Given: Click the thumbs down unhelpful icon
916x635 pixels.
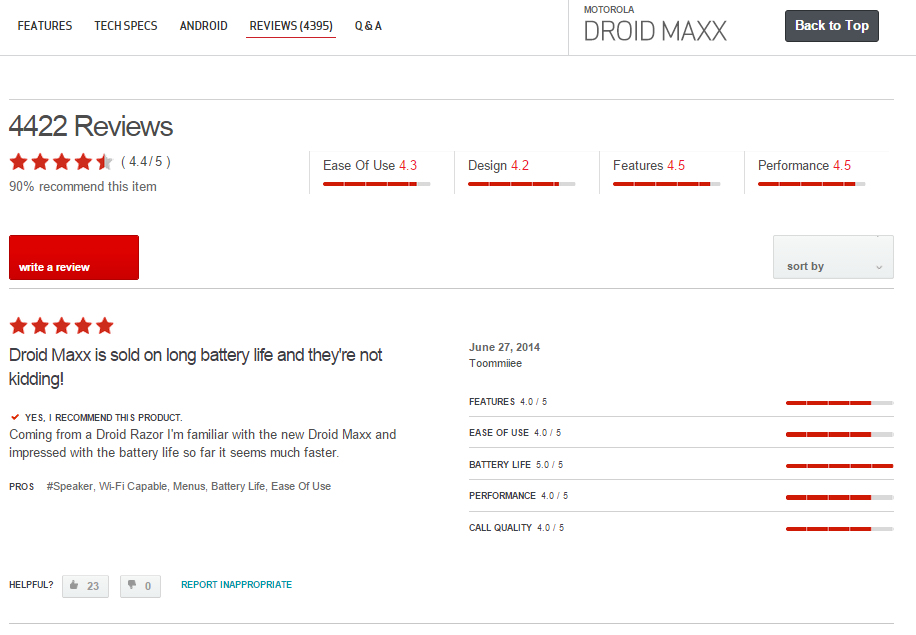Looking at the screenshot, I should 132,585.
